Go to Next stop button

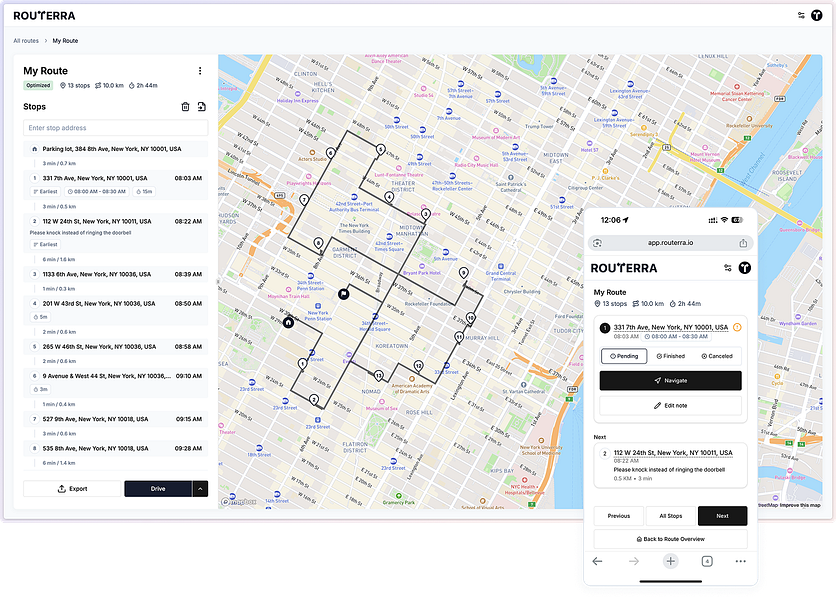722,516
